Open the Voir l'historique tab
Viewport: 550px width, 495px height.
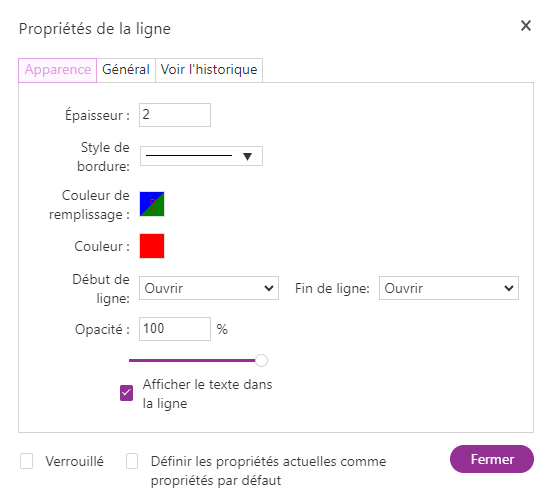(x=209, y=70)
